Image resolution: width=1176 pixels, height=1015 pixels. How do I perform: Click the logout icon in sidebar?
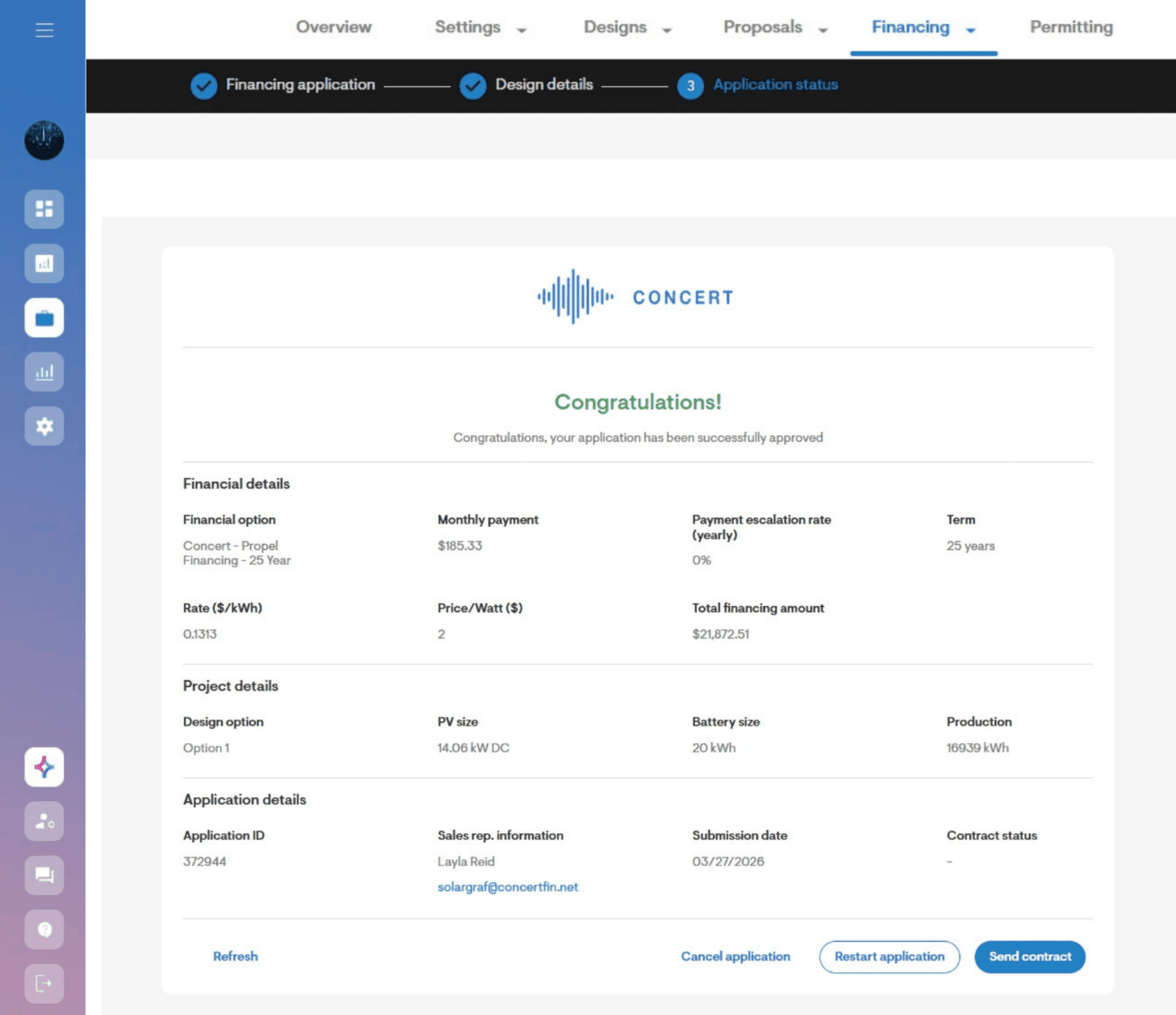click(44, 984)
